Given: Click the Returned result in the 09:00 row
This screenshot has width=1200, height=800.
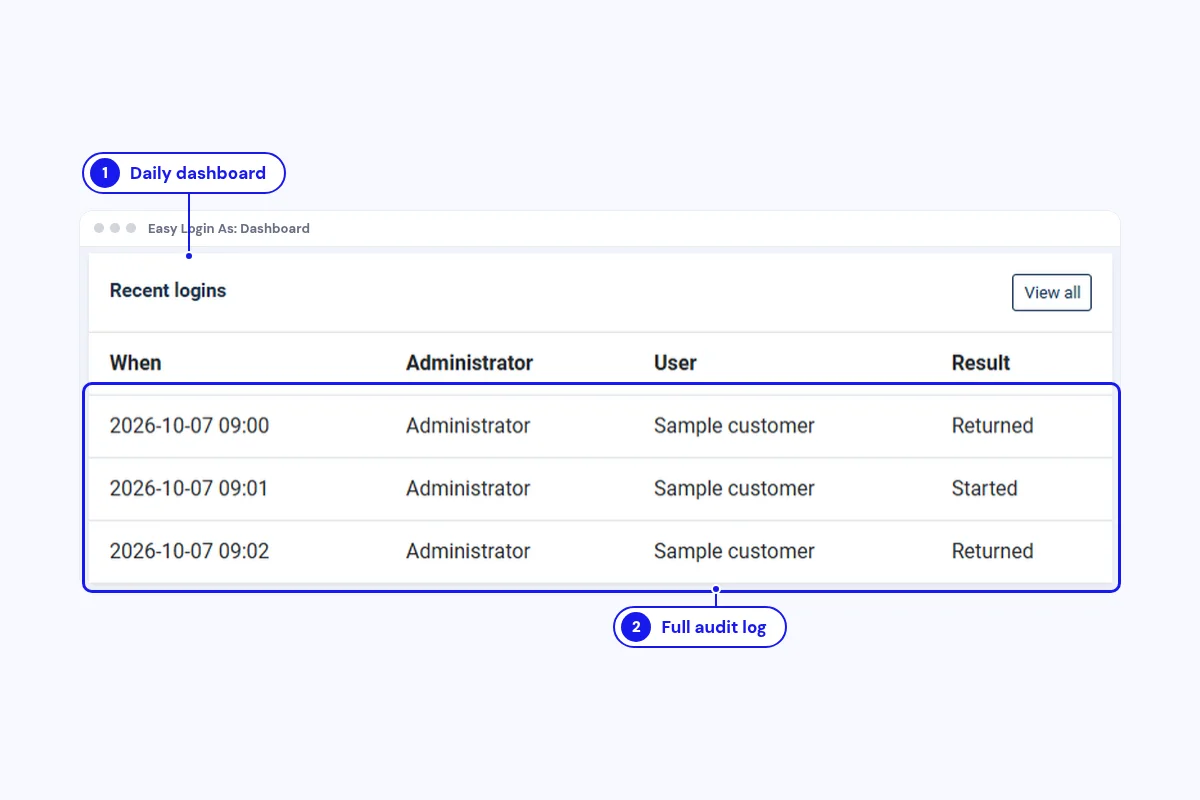Looking at the screenshot, I should [x=992, y=426].
